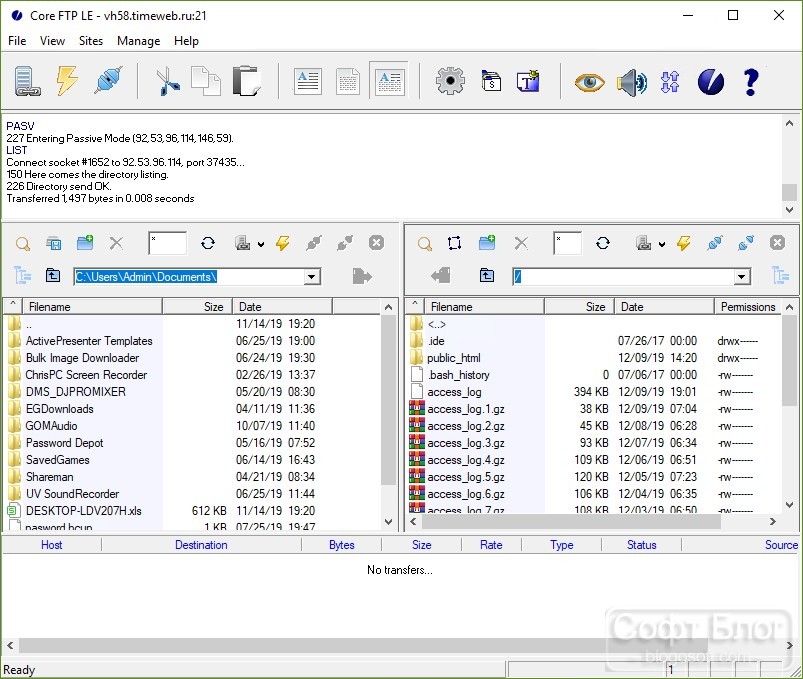Screen dimensions: 803x679
Task: Click the local pane filter input field
Action: coord(167,243)
